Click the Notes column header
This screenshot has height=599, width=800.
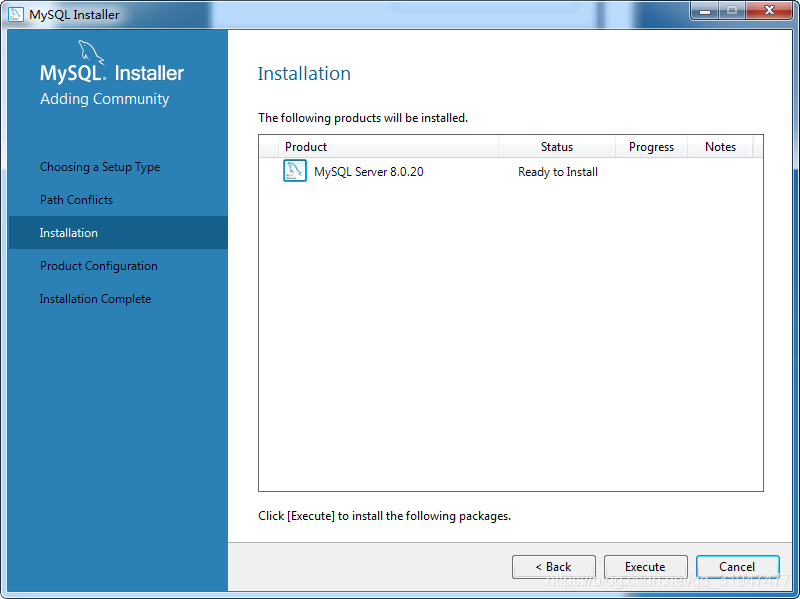click(x=720, y=147)
